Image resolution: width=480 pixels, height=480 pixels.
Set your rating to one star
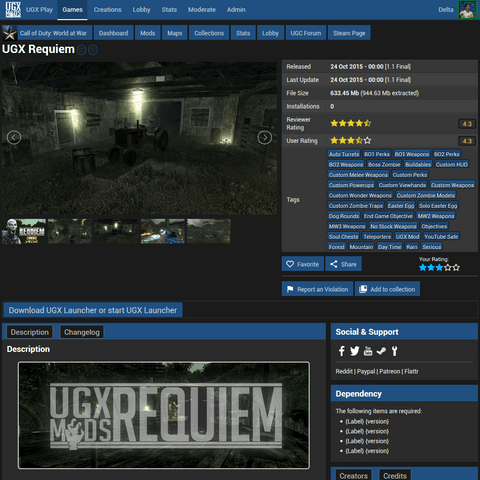tap(423, 267)
